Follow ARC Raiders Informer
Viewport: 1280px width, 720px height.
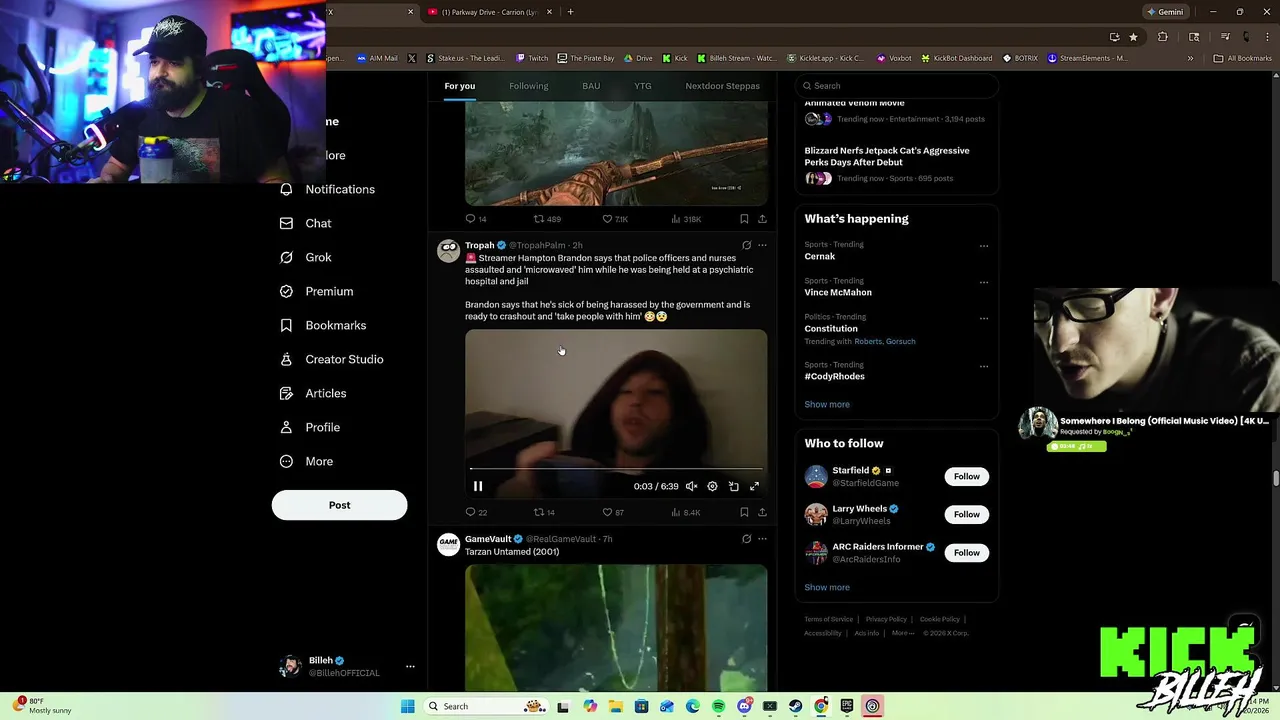[966, 552]
